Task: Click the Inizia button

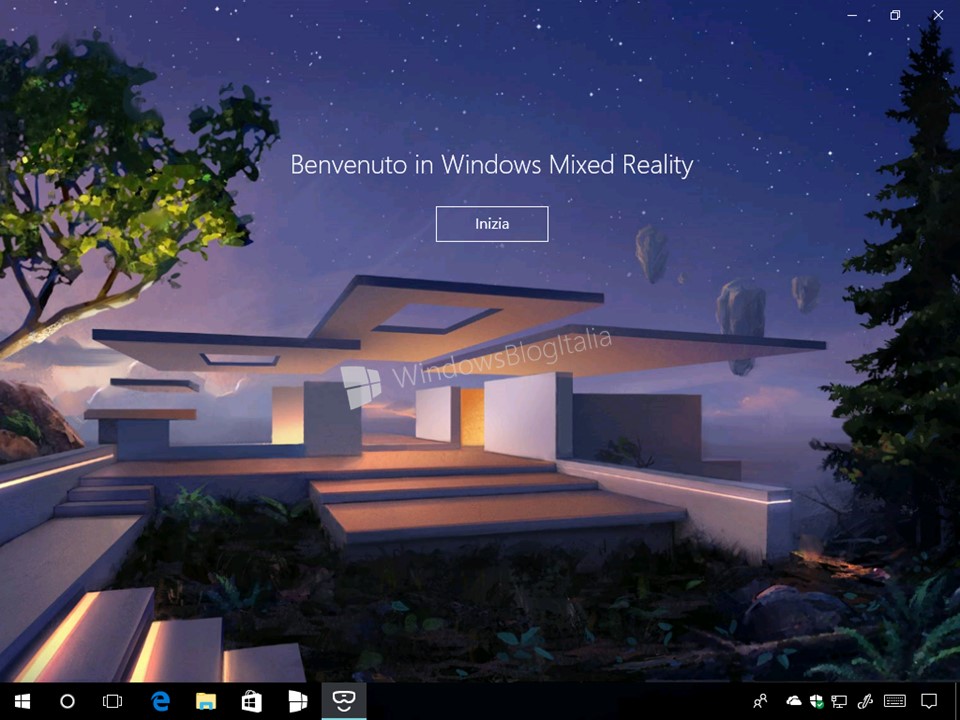Action: click(492, 223)
